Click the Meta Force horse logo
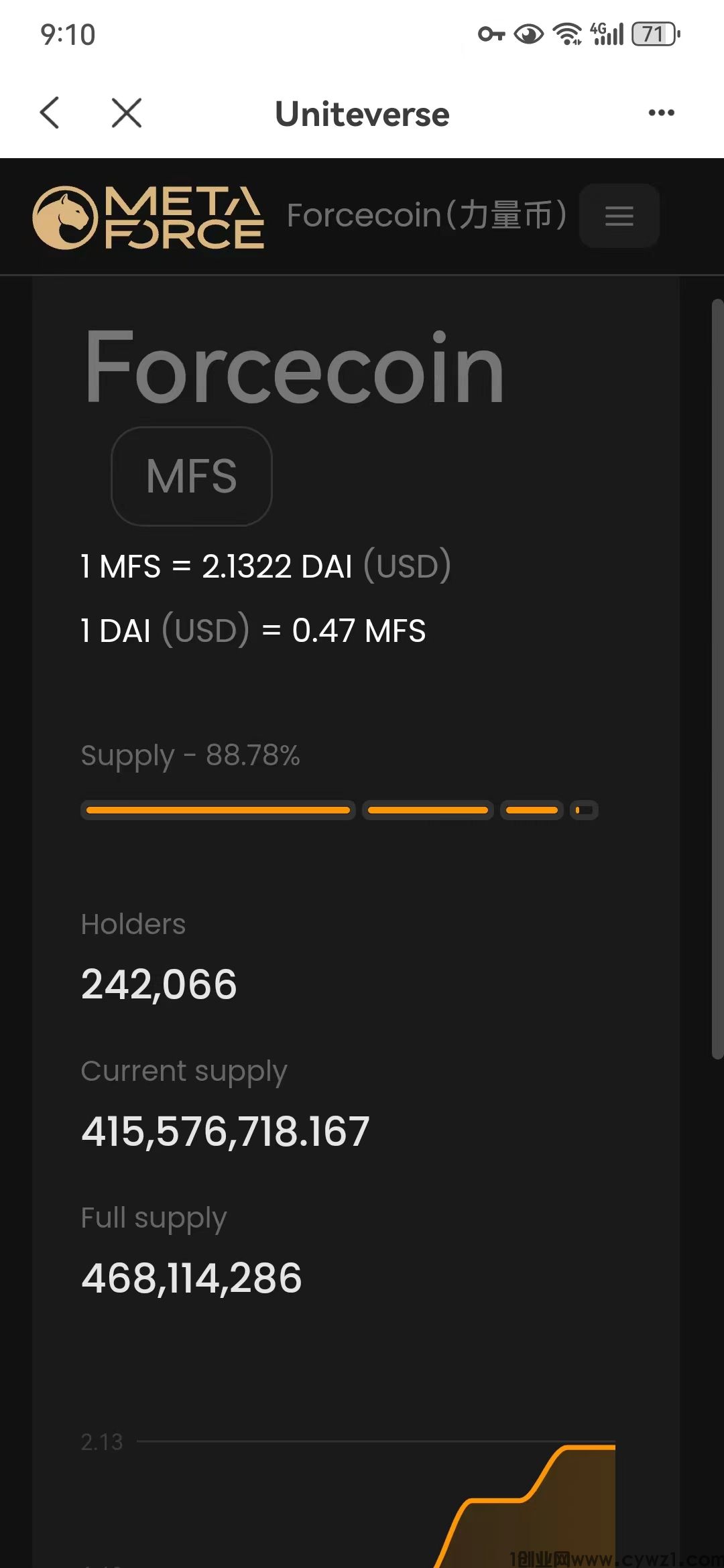724x1568 pixels. click(x=65, y=217)
